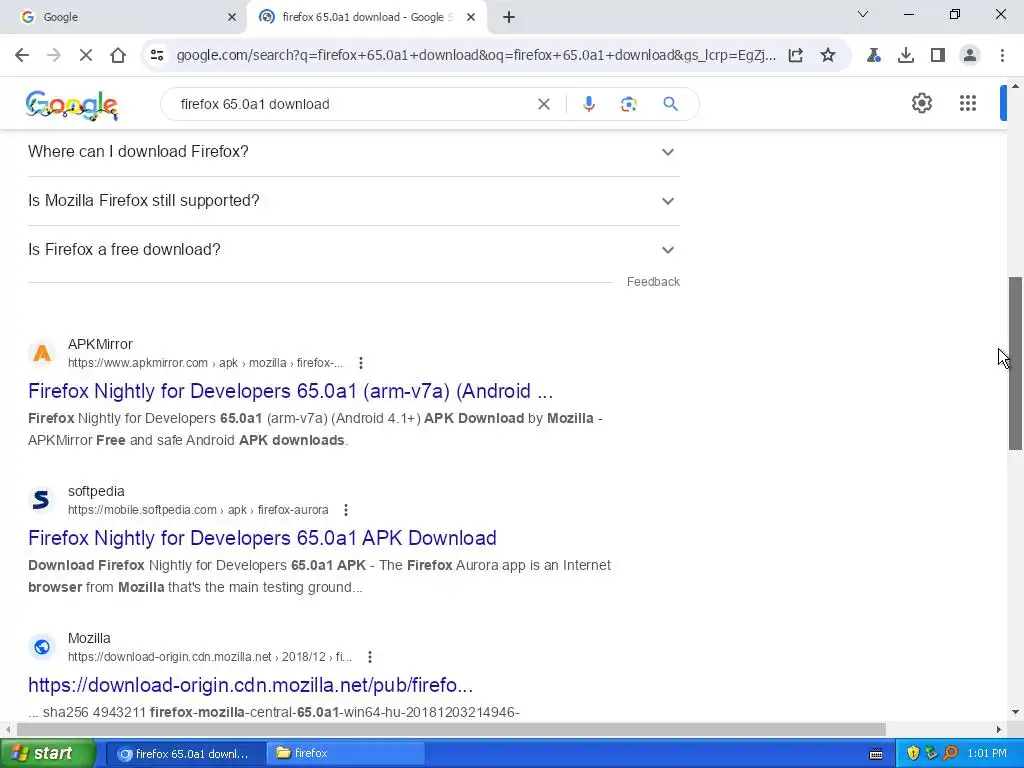Viewport: 1024px width, 768px height.
Task: Click the browser address bar URL
Action: click(476, 55)
